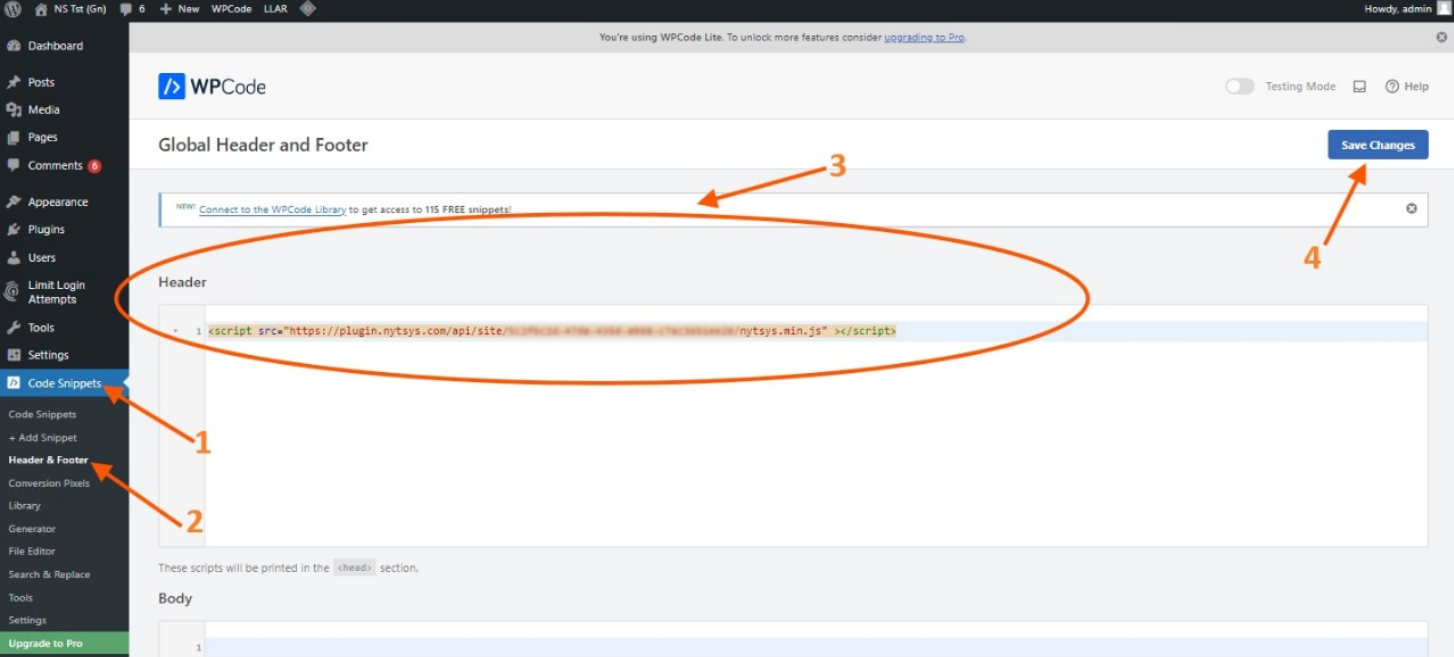Click the main Tools wrench icon
The height and width of the screenshot is (657, 1454).
tap(14, 328)
